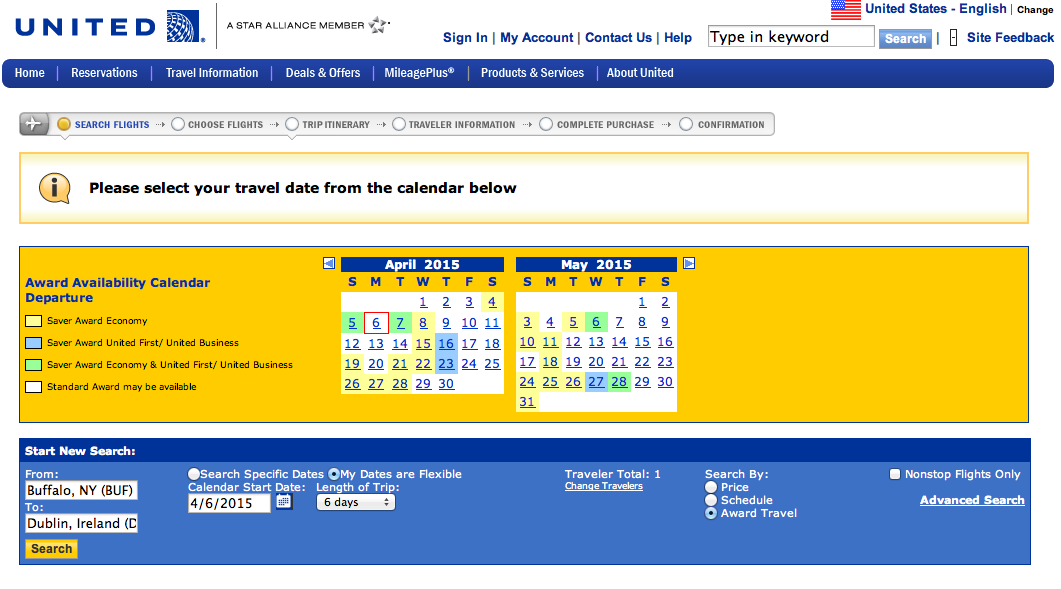Viewport: 1061px width, 589px height.
Task: Click the next month arrow on calendar
Action: click(x=688, y=264)
